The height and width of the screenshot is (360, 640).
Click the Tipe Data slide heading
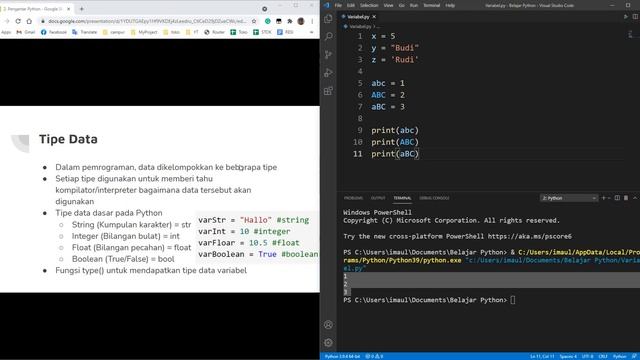pos(68,139)
